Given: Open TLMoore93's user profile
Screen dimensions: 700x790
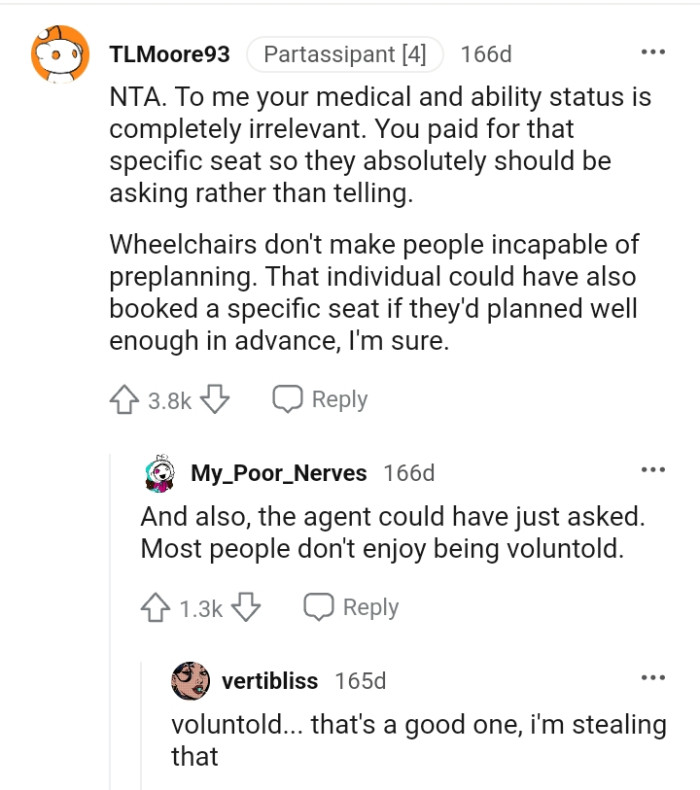Looking at the screenshot, I should click(169, 54).
